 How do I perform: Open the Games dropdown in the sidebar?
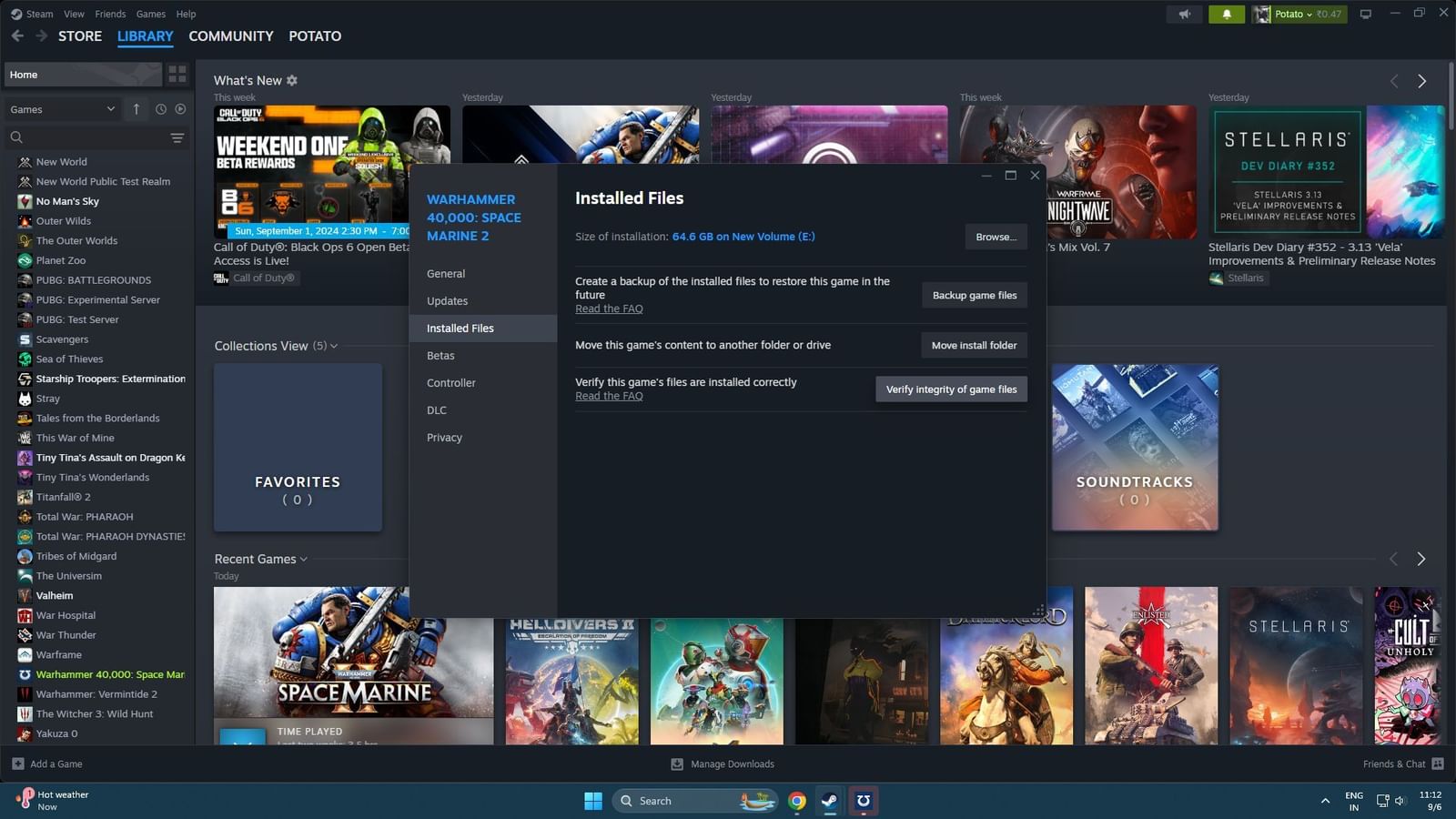click(61, 108)
